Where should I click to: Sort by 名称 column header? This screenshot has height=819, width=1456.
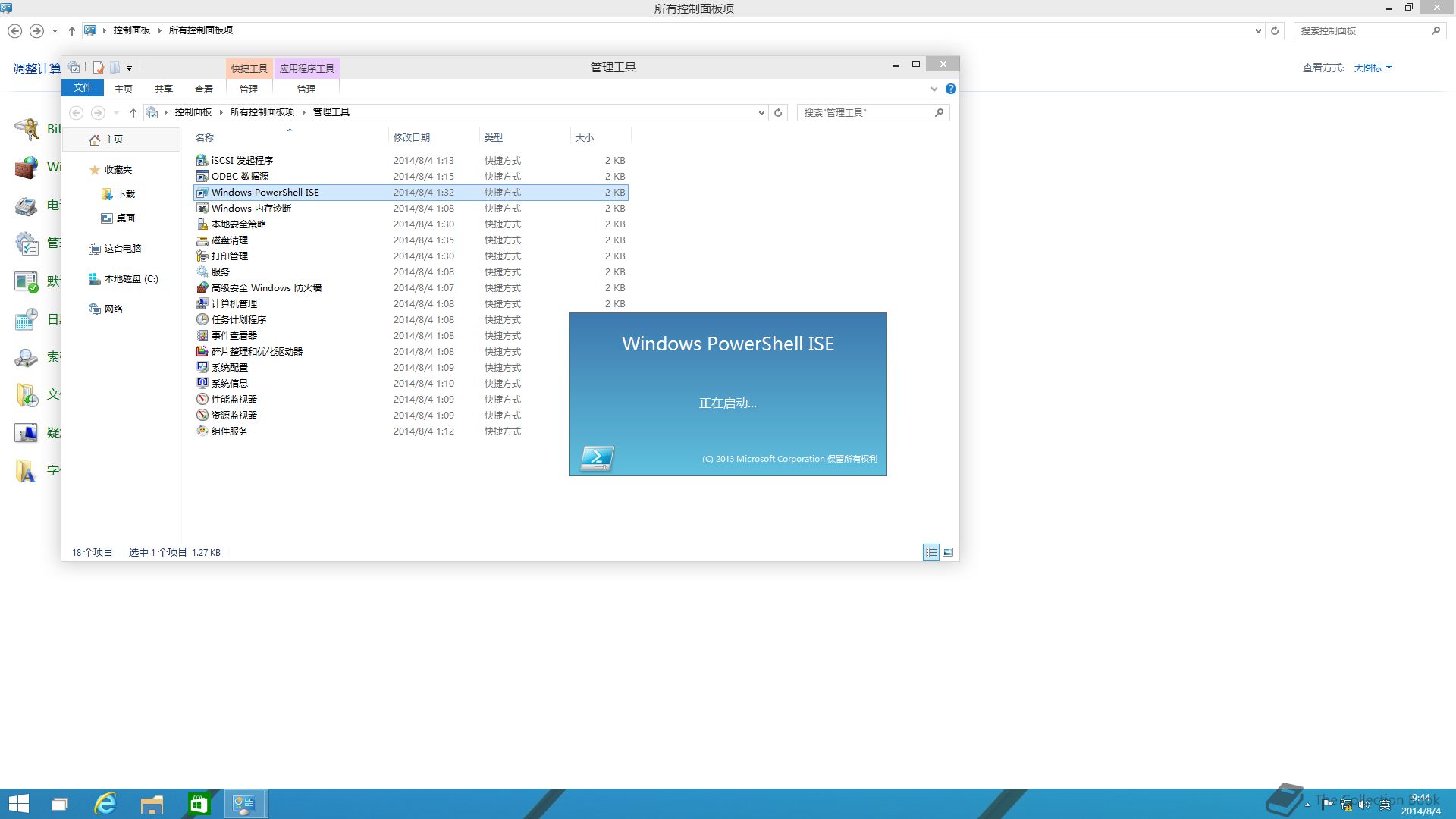pos(290,138)
